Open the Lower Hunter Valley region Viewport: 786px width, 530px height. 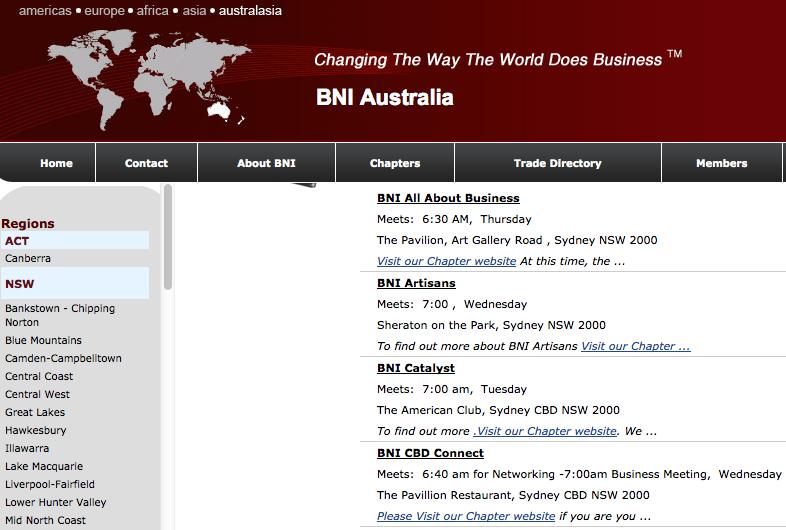[x=56, y=502]
